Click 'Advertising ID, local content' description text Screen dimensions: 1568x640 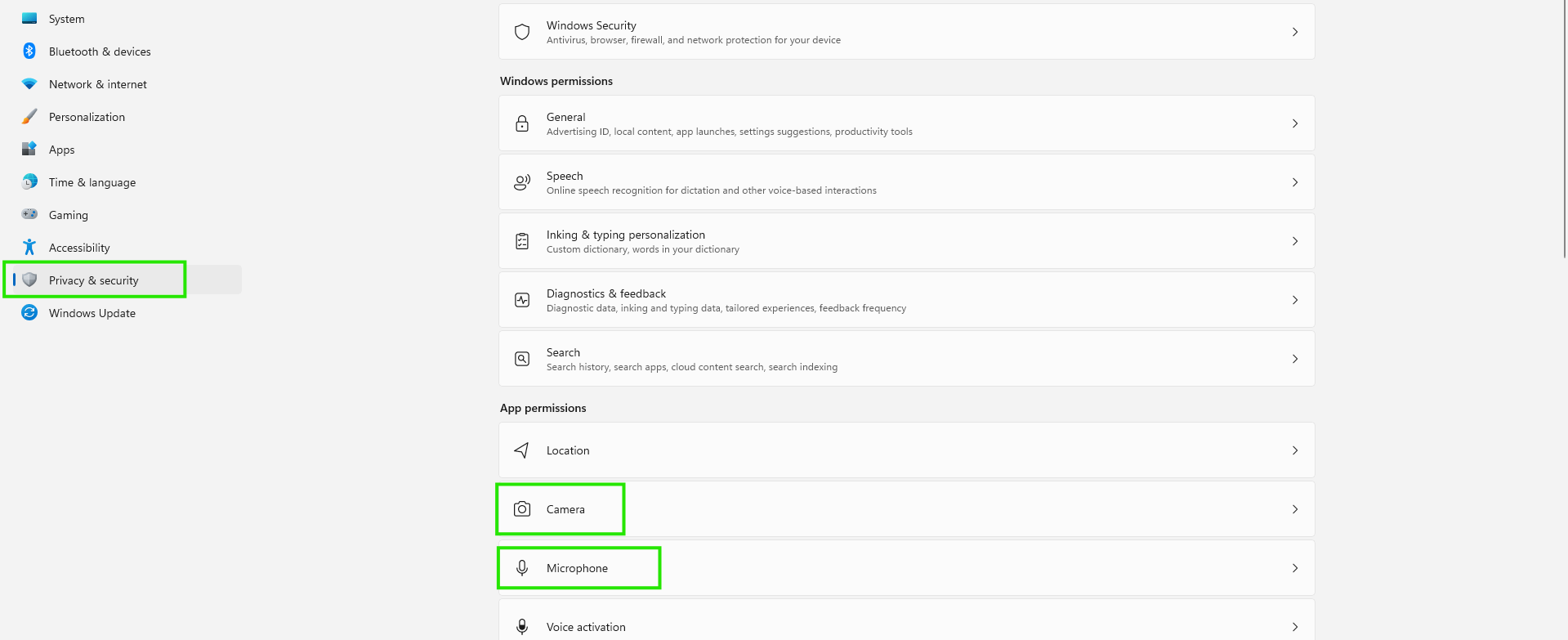[x=730, y=132]
